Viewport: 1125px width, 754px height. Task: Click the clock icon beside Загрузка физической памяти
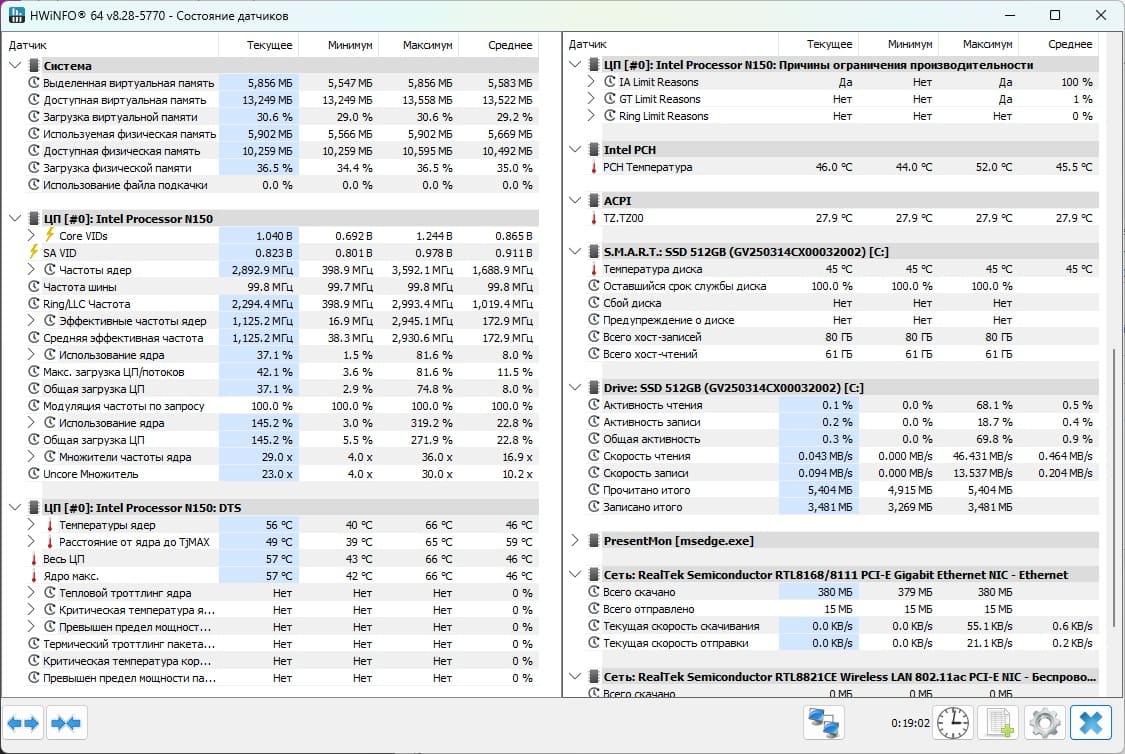pyautogui.click(x=34, y=168)
